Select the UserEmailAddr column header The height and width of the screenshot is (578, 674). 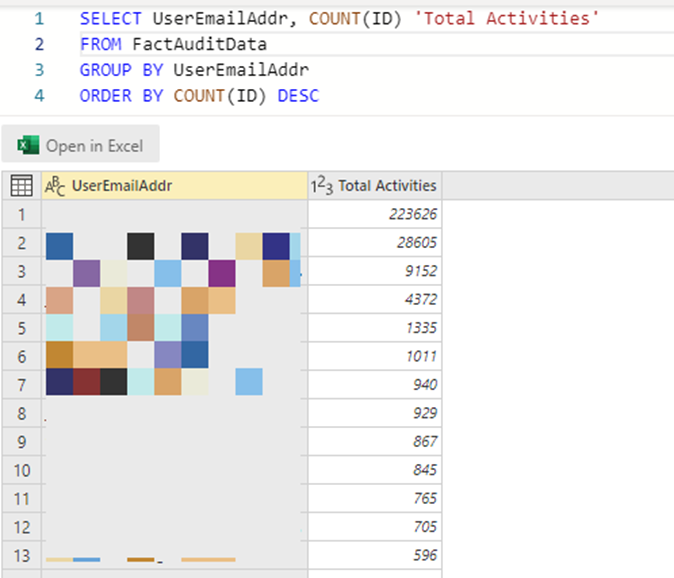175,186
